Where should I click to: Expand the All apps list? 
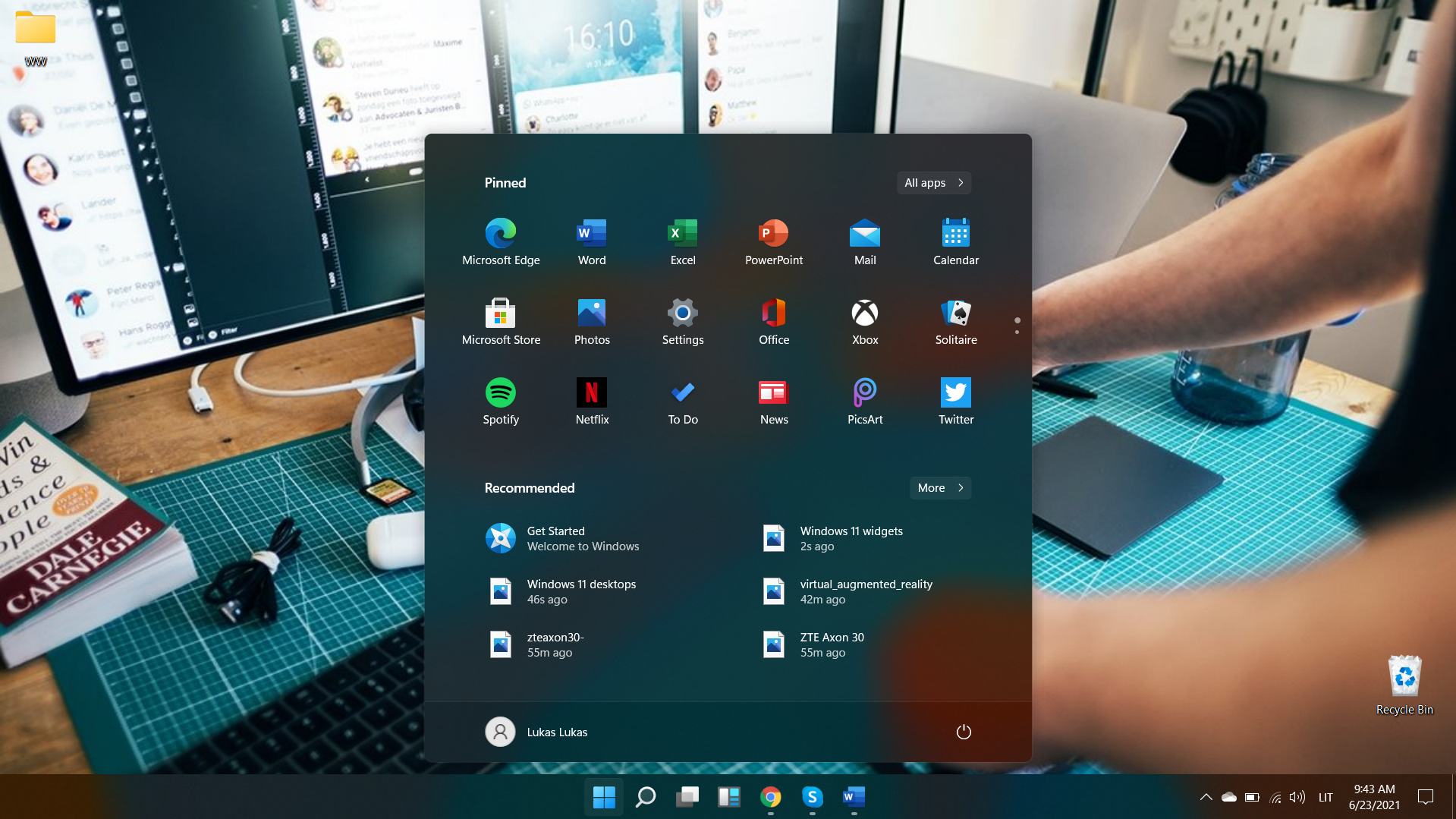[934, 183]
